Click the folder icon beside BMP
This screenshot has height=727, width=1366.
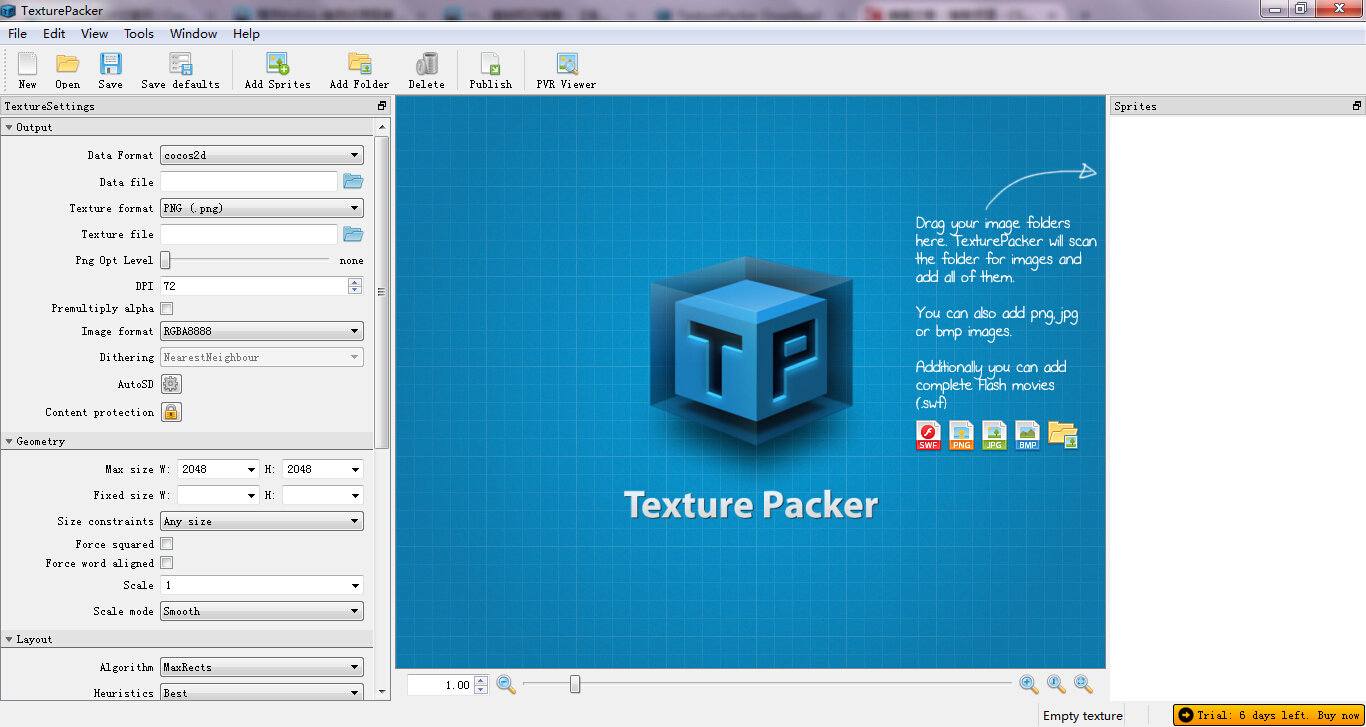(1063, 435)
